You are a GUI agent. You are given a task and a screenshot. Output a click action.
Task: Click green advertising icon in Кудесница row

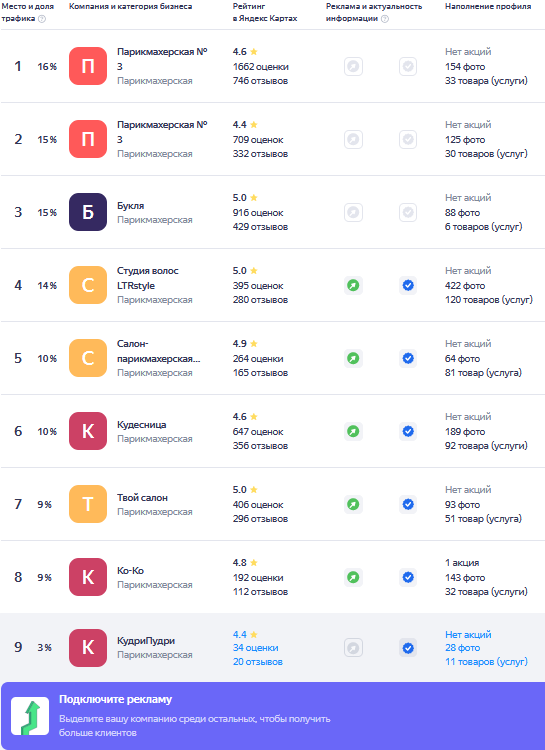353,431
